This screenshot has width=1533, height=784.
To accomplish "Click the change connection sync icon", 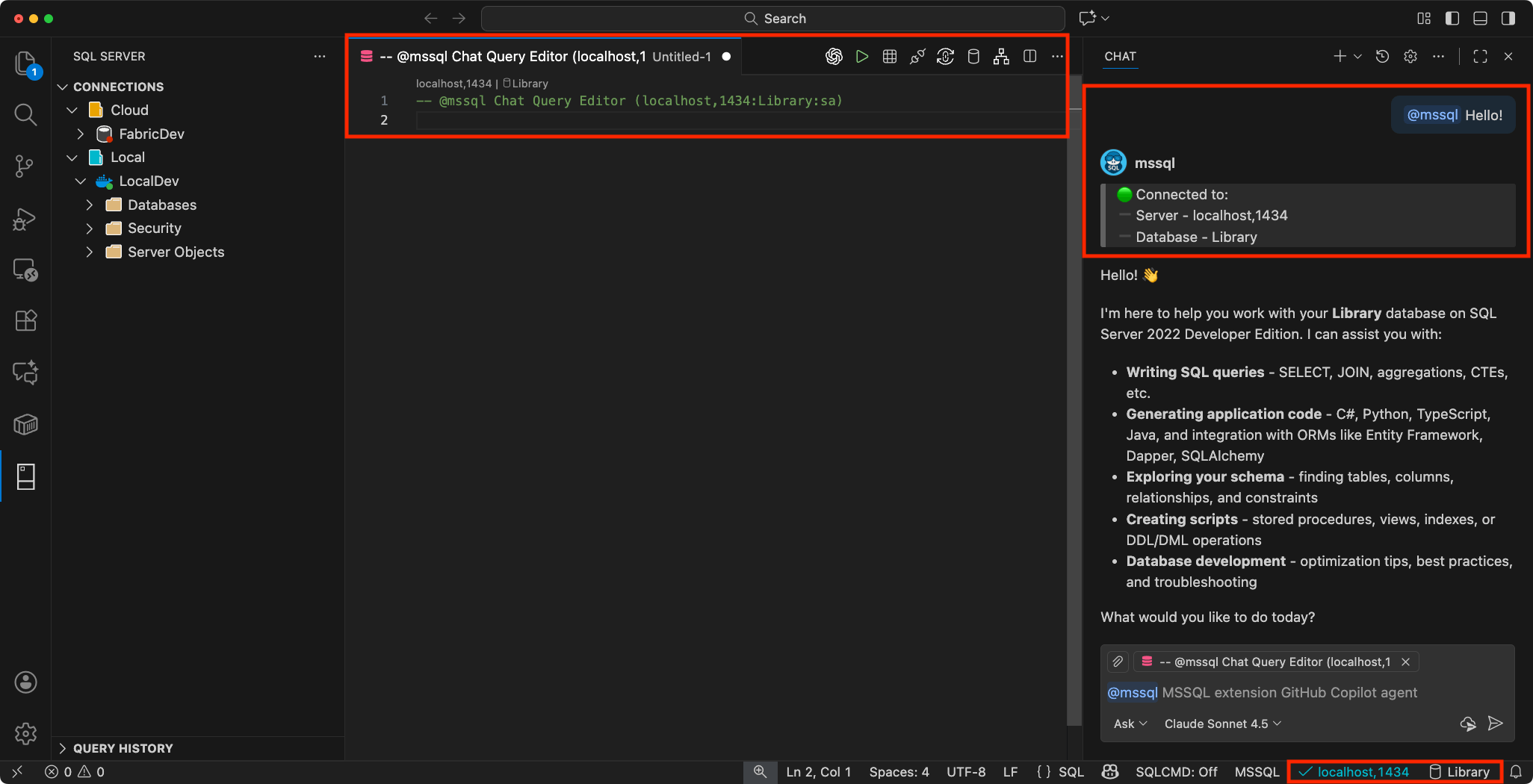I will click(x=945, y=57).
